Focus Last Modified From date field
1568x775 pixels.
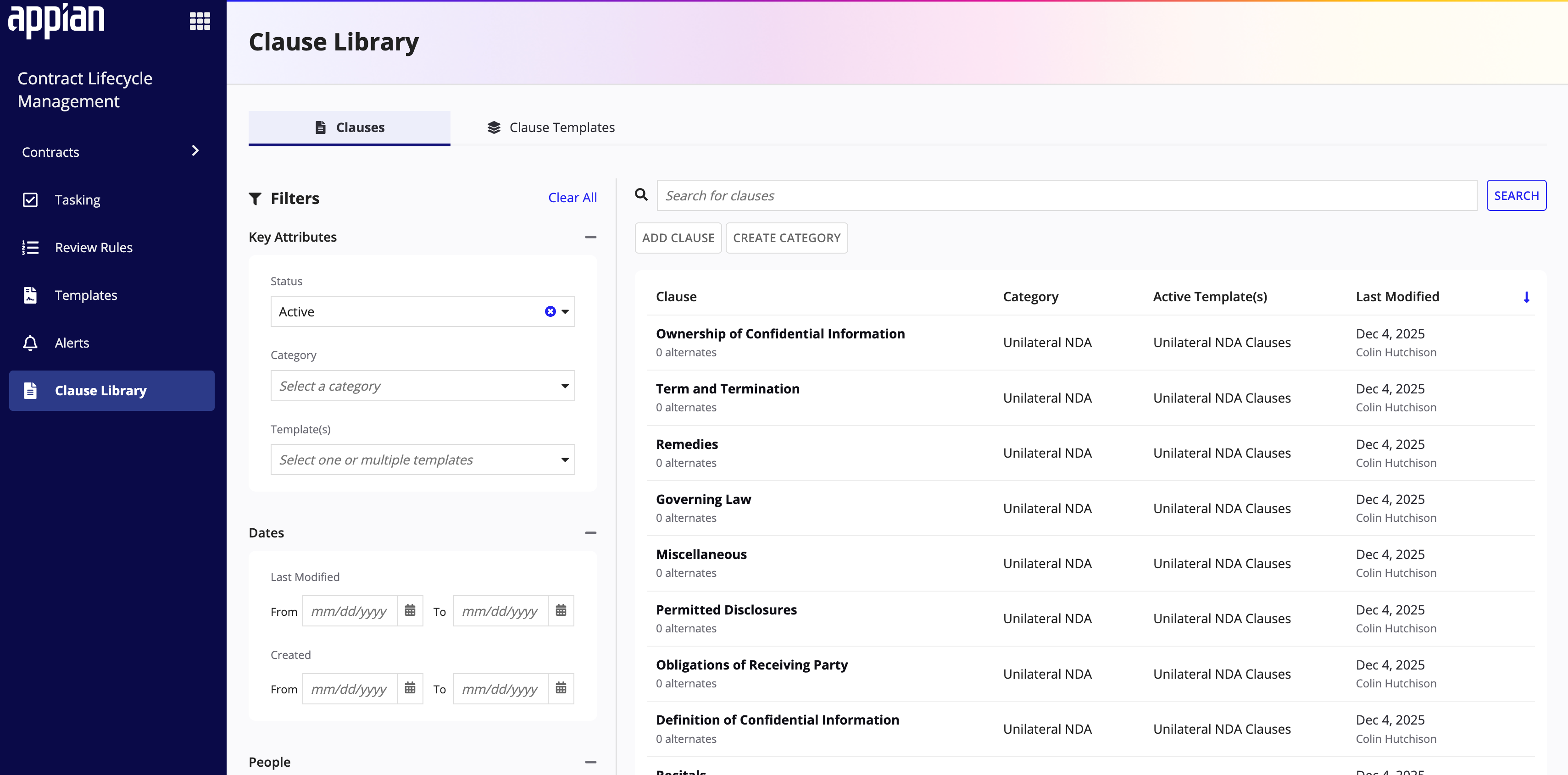pyautogui.click(x=350, y=610)
